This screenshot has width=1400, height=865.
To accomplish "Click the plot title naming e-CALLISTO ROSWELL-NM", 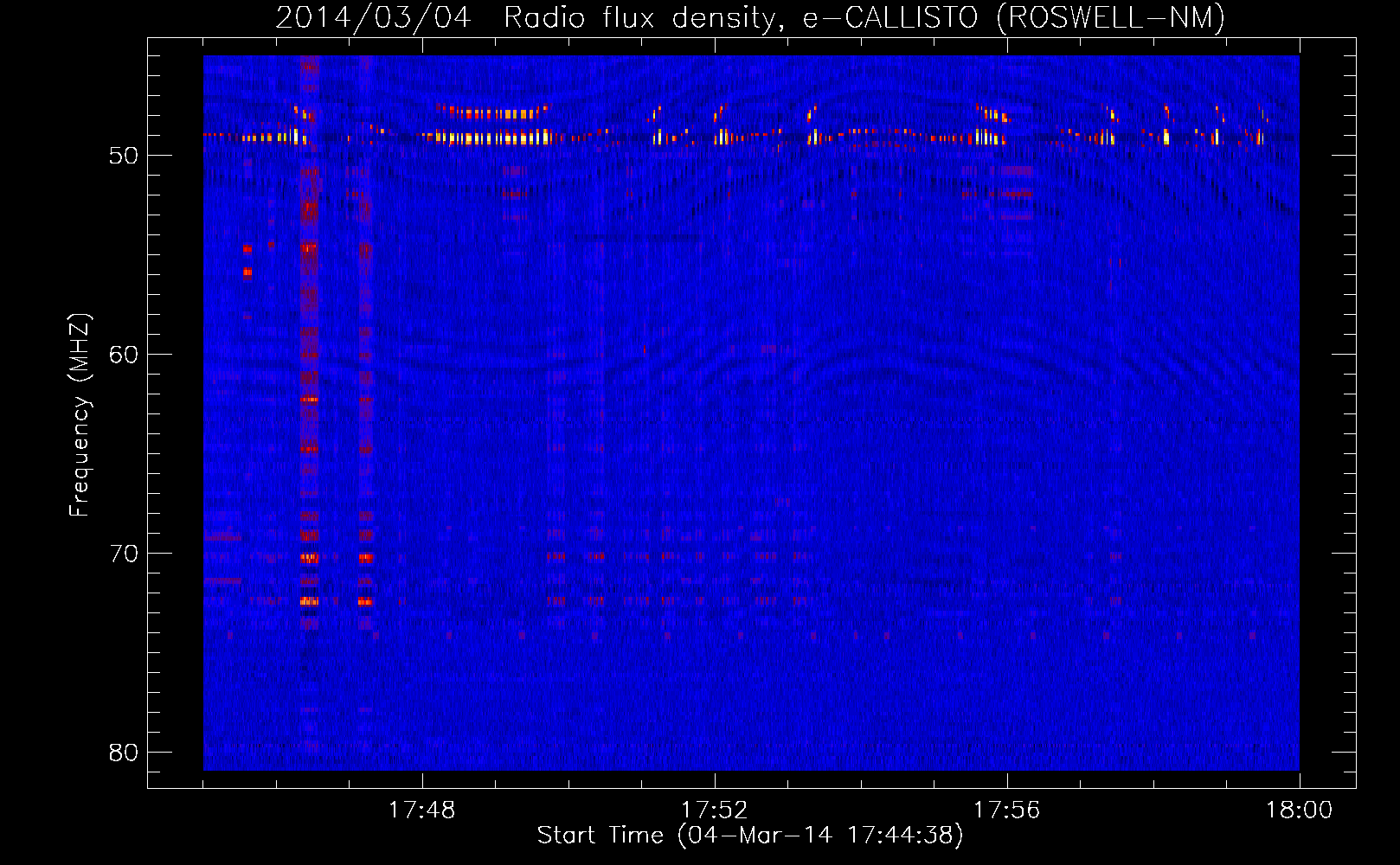I will click(750, 17).
